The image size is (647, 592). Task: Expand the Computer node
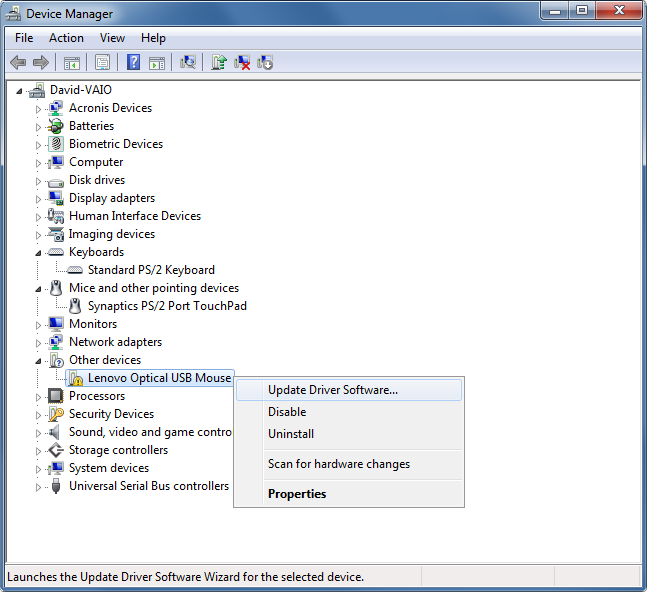point(38,163)
